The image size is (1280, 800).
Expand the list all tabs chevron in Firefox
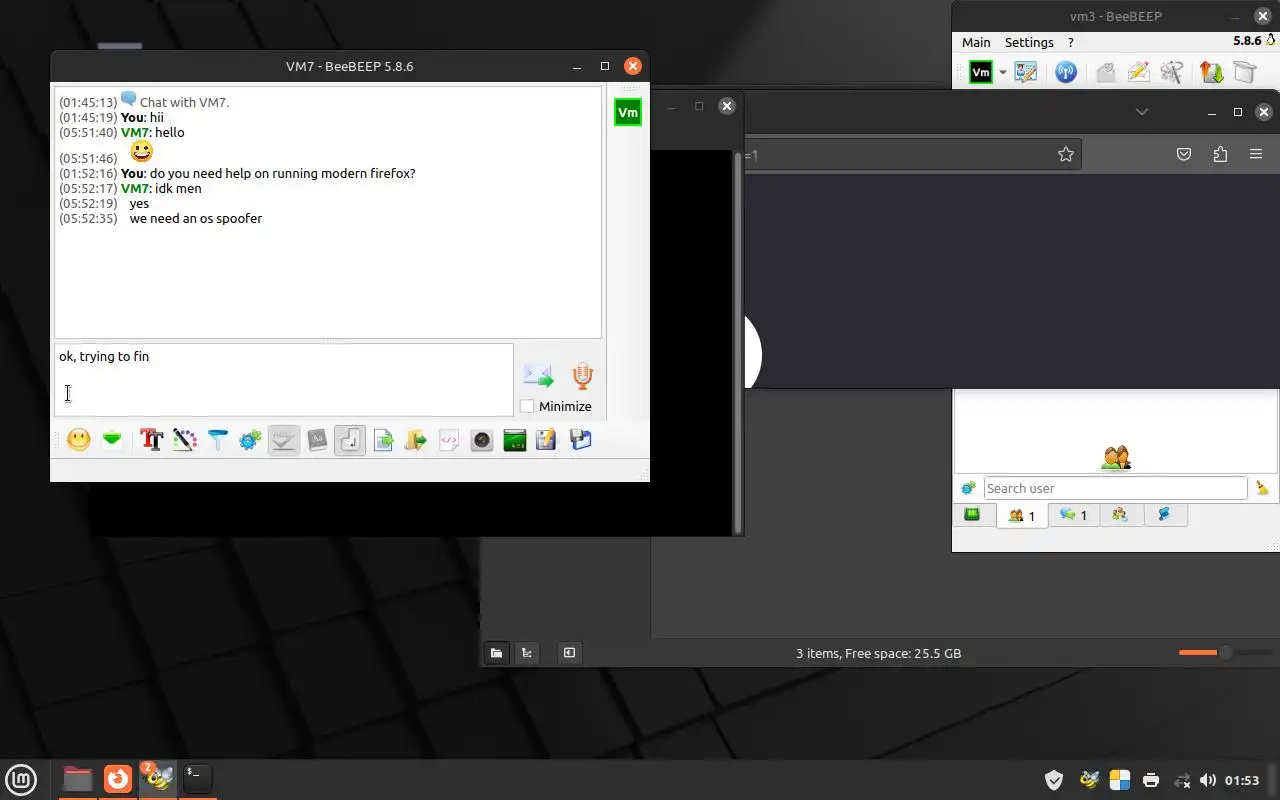pos(1142,111)
